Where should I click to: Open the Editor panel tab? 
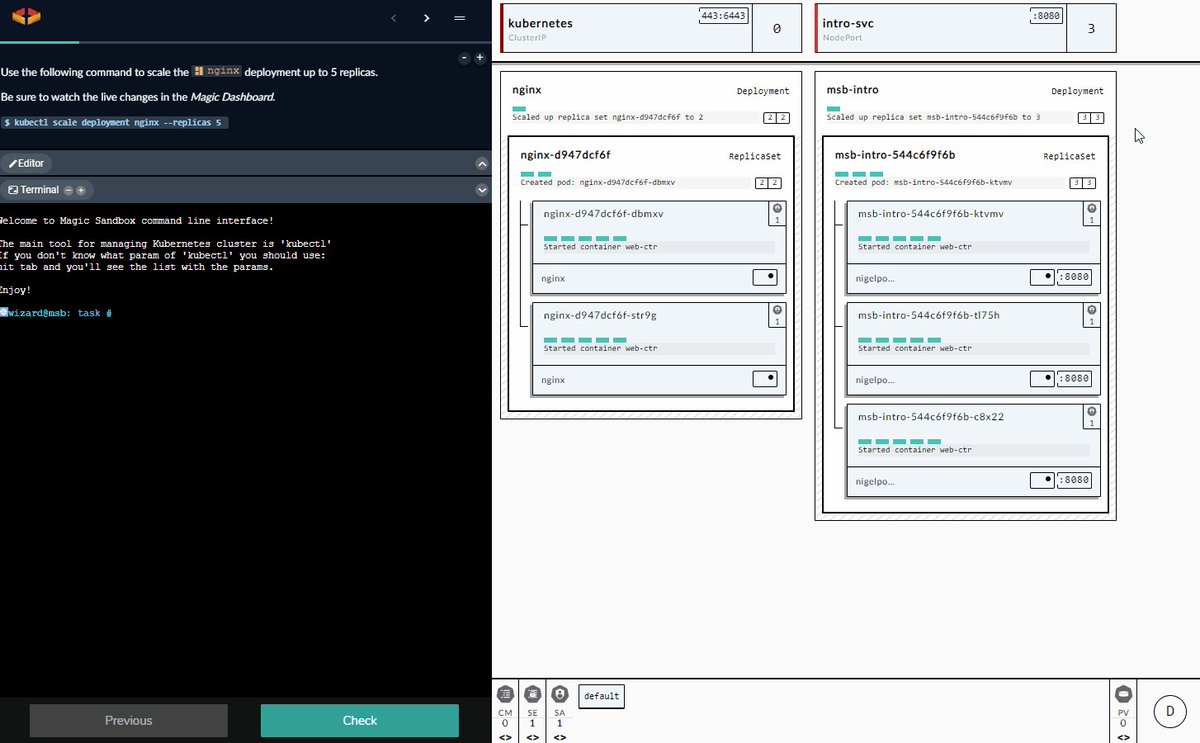tap(26, 163)
